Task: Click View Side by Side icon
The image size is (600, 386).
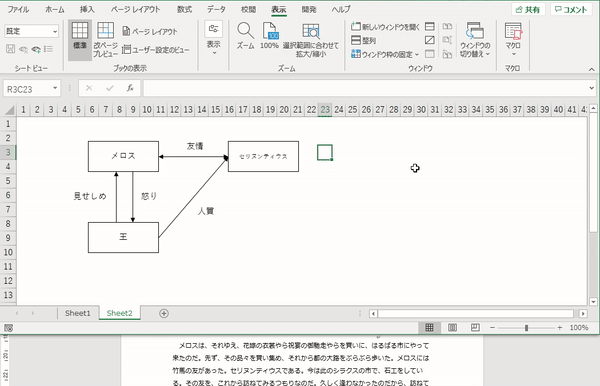Action: click(x=447, y=26)
